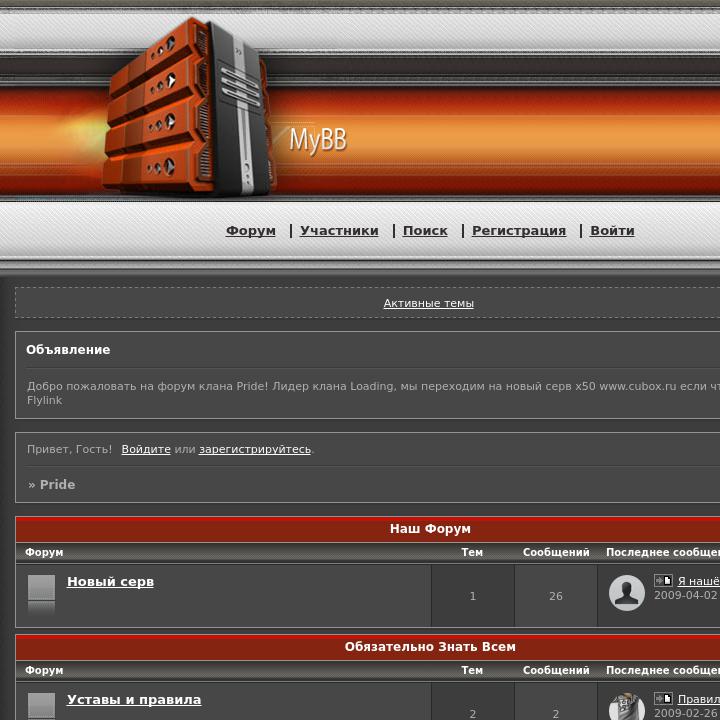
Task: Open the Форум navigation link
Action: coord(251,231)
